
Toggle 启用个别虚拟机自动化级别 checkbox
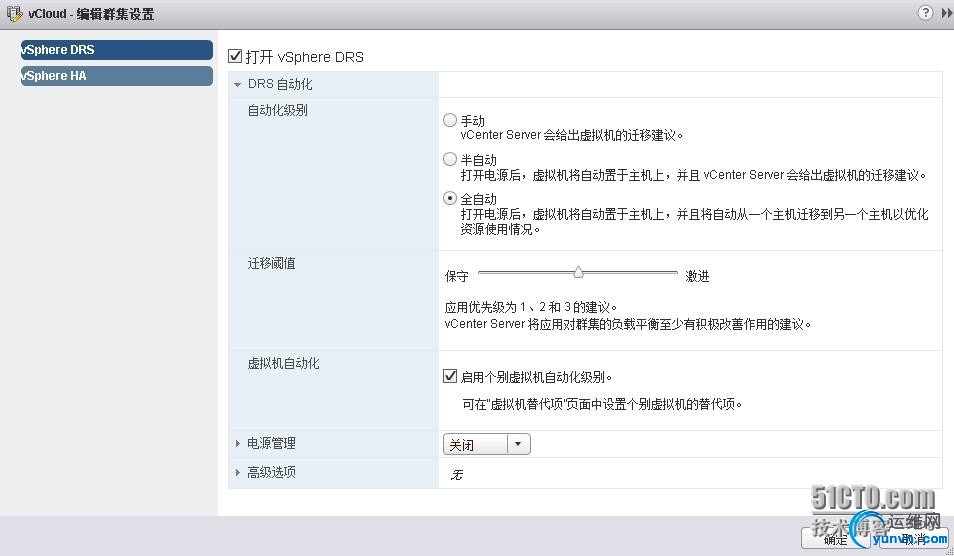[450, 376]
